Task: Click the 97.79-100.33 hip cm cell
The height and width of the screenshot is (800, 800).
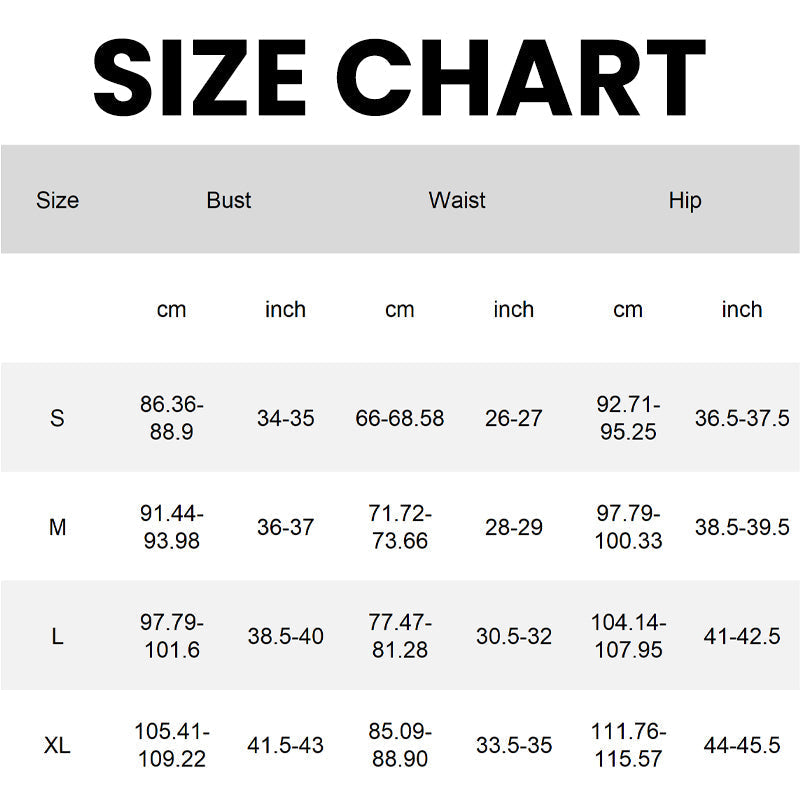Action: pos(628,527)
